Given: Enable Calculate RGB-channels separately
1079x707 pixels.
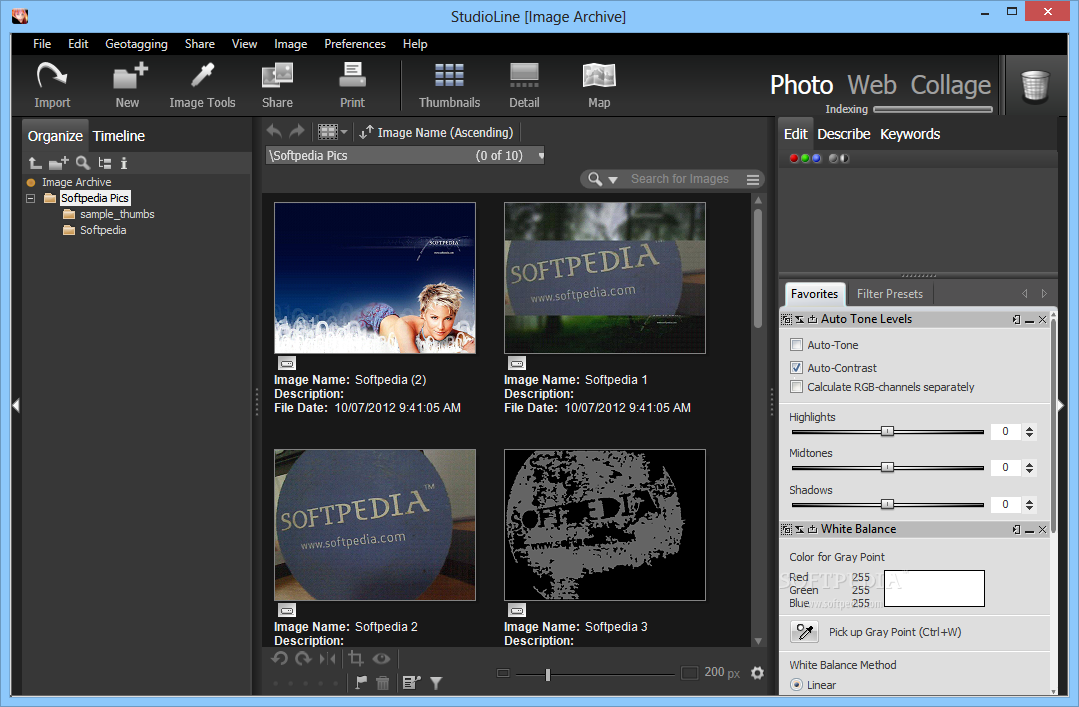Looking at the screenshot, I should (796, 387).
